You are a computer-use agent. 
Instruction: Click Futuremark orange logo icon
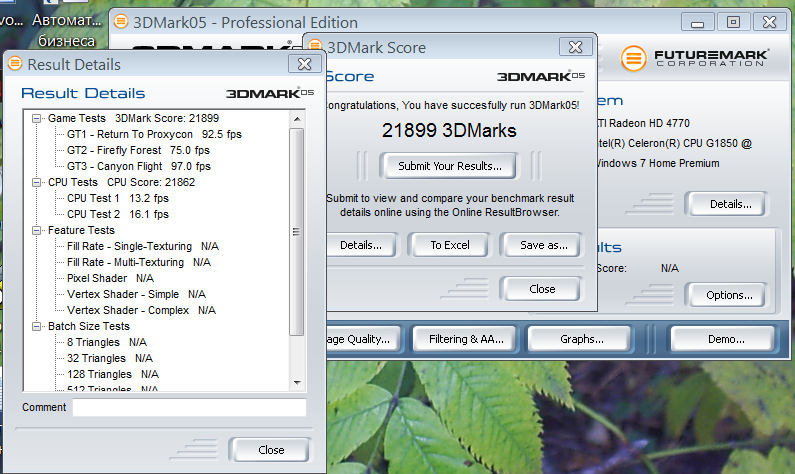coord(633,58)
